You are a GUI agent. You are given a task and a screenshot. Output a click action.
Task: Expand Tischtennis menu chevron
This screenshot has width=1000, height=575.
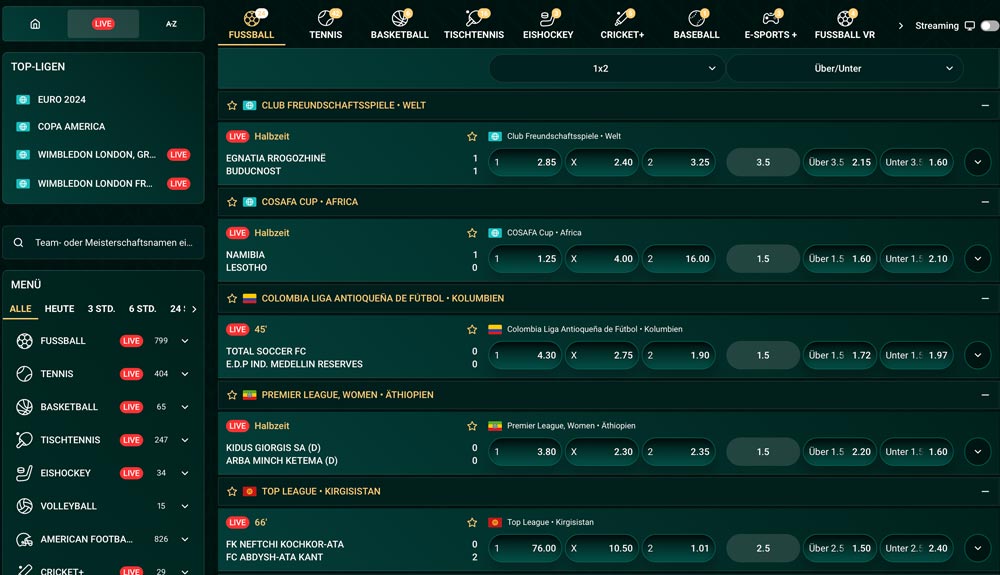point(185,440)
